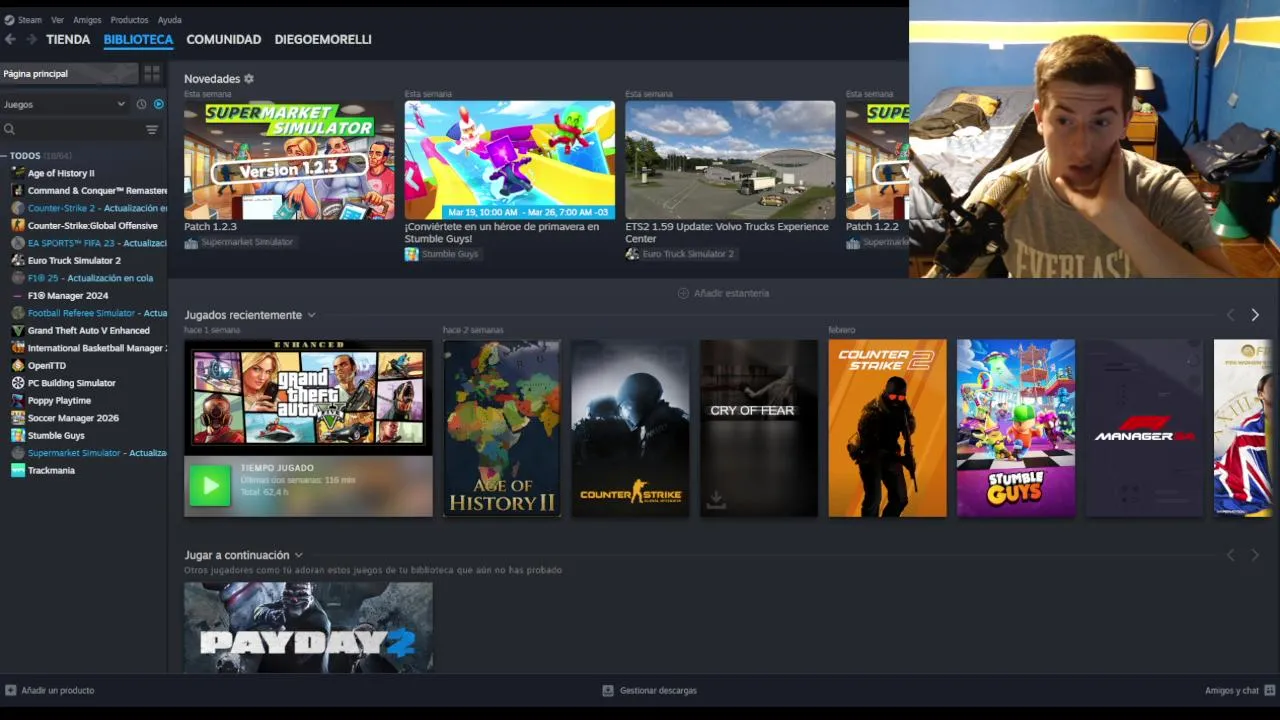The width and height of the screenshot is (1280, 720).
Task: Click the recent activity clock filter icon
Action: 141,104
